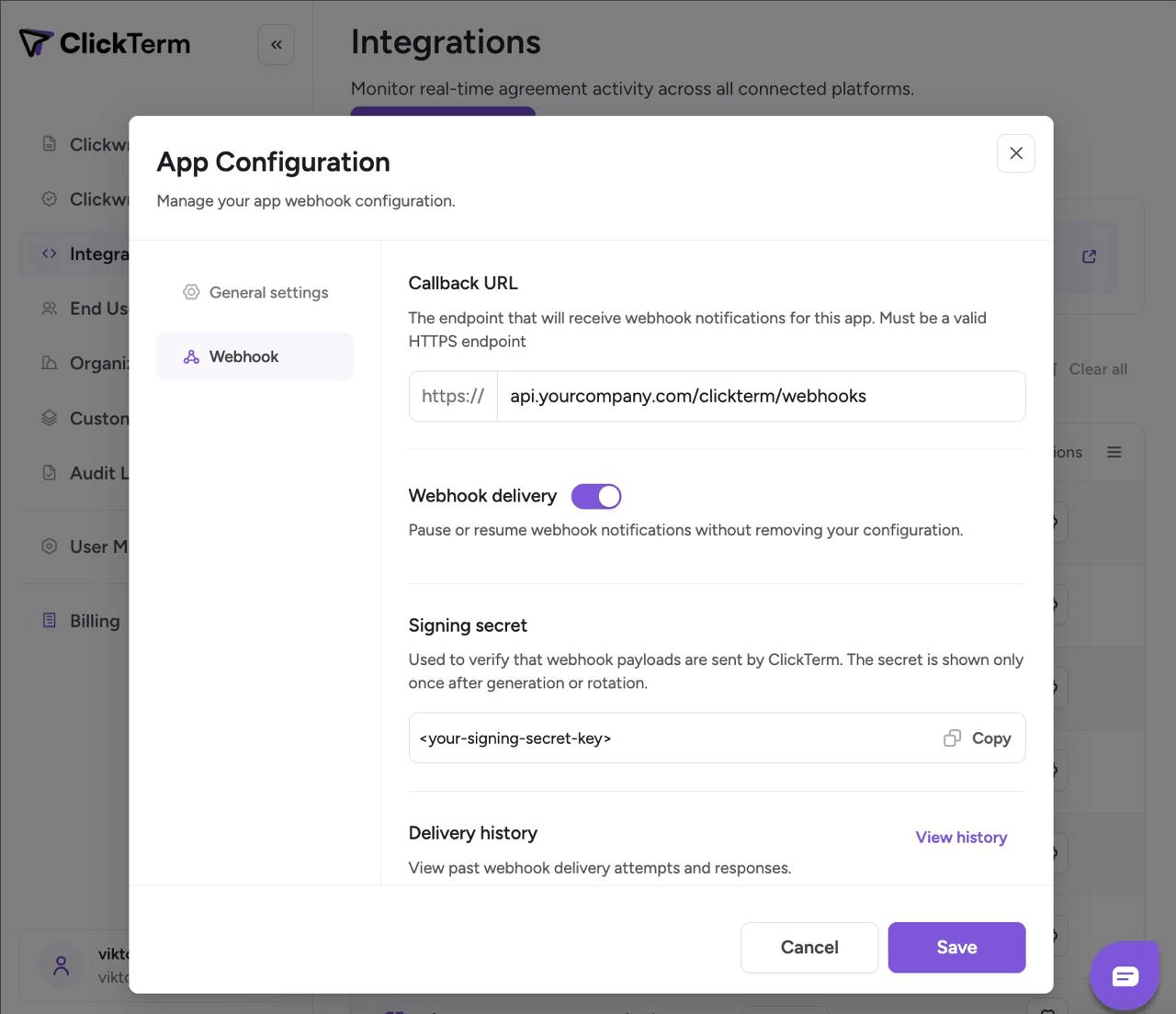
Task: Click the ClickTerm logo
Action: pyautogui.click(x=104, y=42)
